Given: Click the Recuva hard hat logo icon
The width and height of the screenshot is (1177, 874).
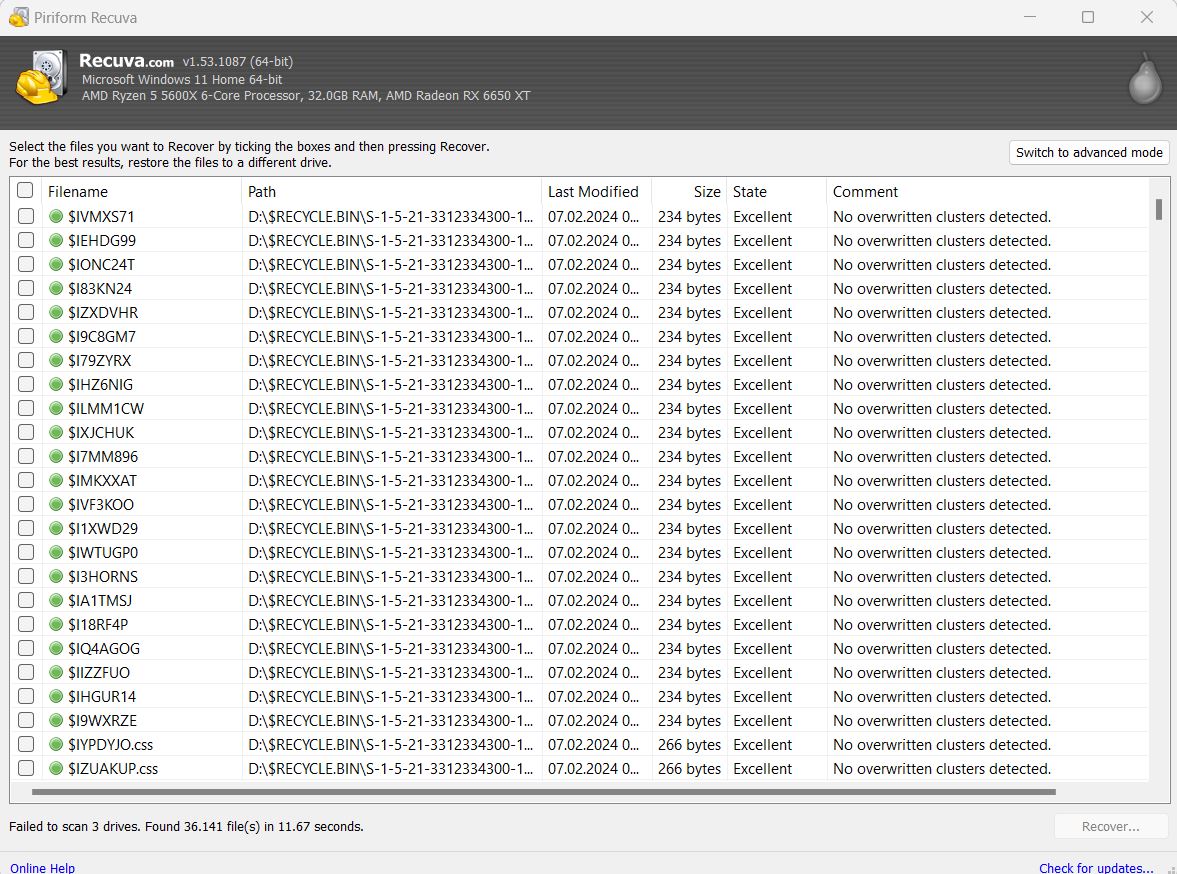Looking at the screenshot, I should 41,77.
